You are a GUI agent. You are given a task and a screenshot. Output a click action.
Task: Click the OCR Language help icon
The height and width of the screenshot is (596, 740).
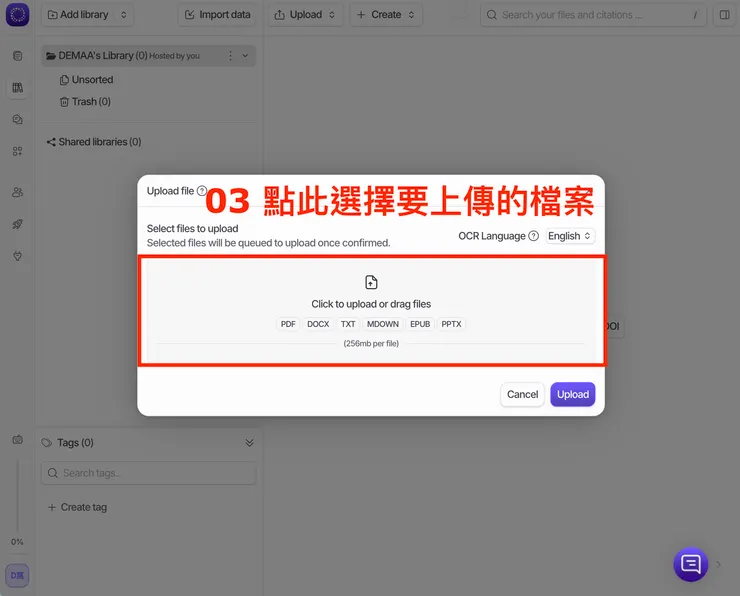533,236
